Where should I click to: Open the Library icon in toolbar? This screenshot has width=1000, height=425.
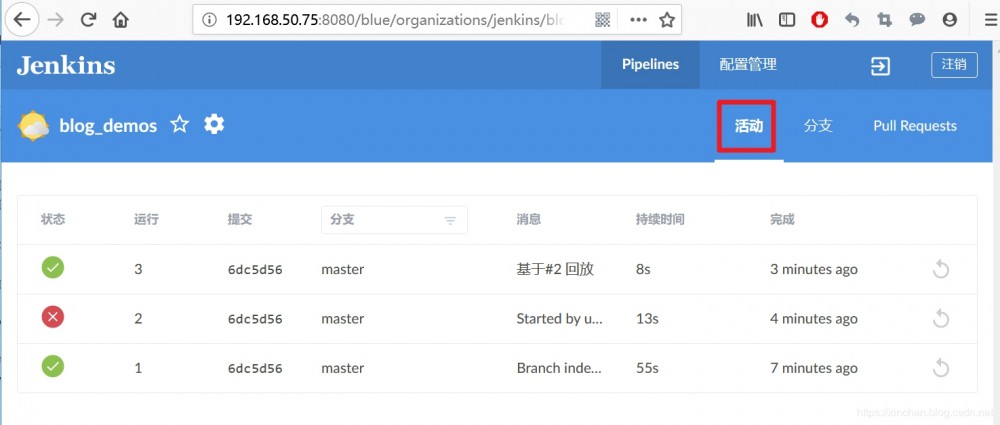pyautogui.click(x=755, y=20)
